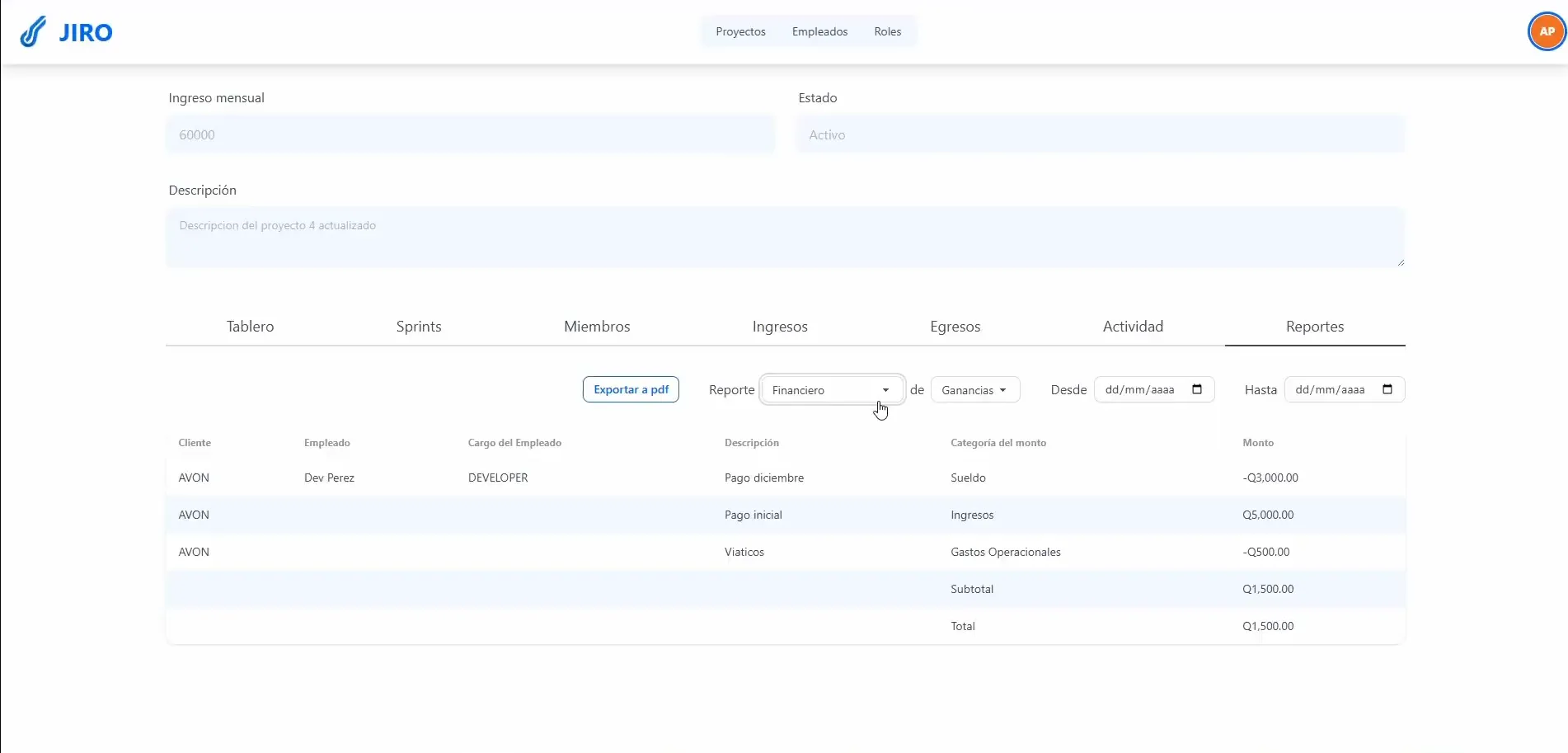
Task: Click the JIRO logo icon
Action: 33,32
